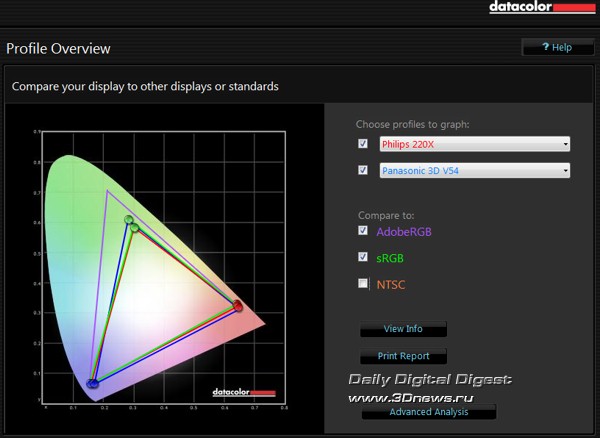Viewport: 600px width, 438px height.
Task: Click the top vertex of purple AdobeRGB triangle
Action: [107, 191]
